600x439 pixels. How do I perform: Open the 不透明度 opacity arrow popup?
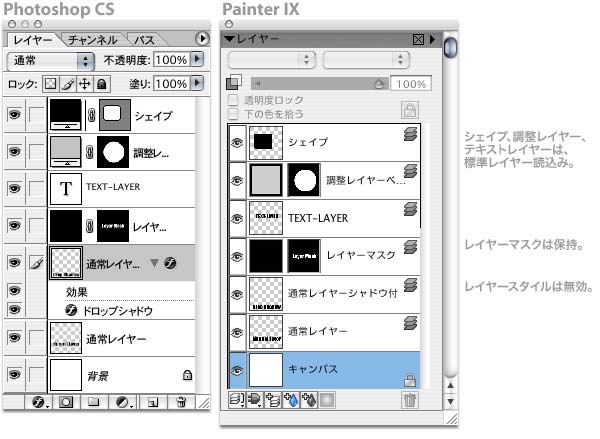[196, 61]
